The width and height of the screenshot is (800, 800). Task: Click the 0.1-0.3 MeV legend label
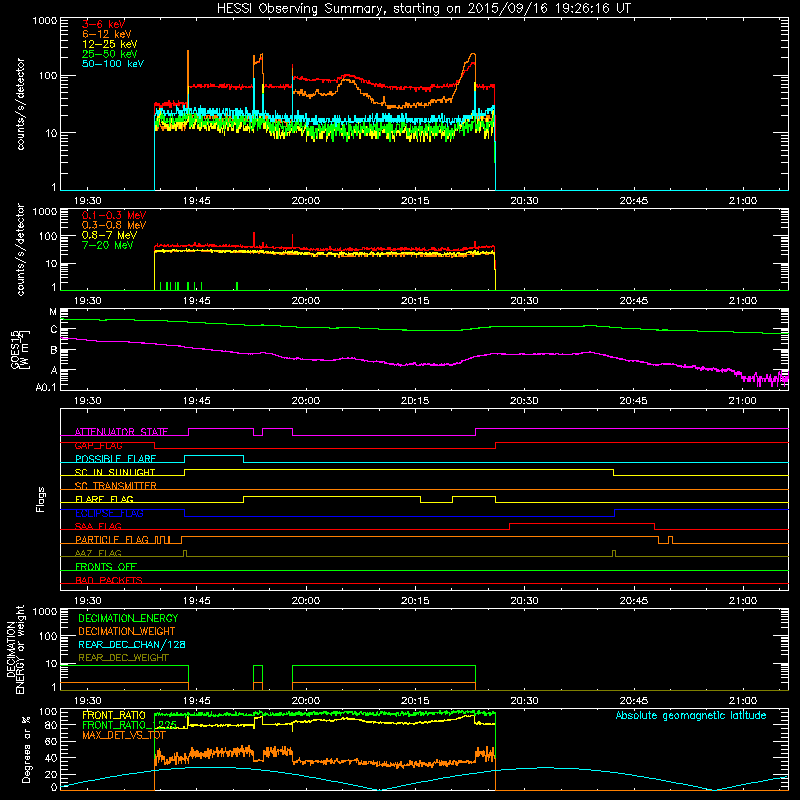tap(114, 215)
